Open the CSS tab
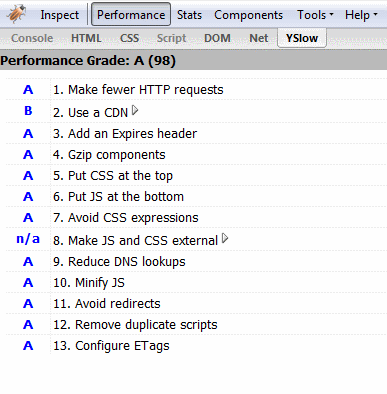 pyautogui.click(x=129, y=38)
